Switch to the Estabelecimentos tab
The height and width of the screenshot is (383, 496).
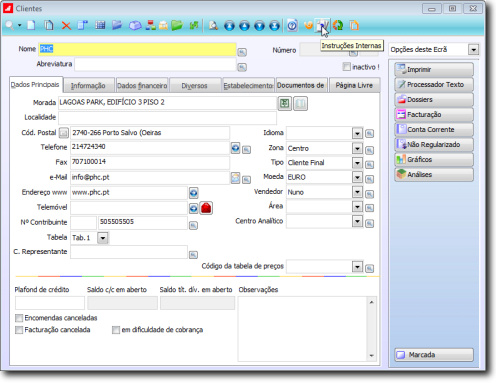click(x=248, y=86)
